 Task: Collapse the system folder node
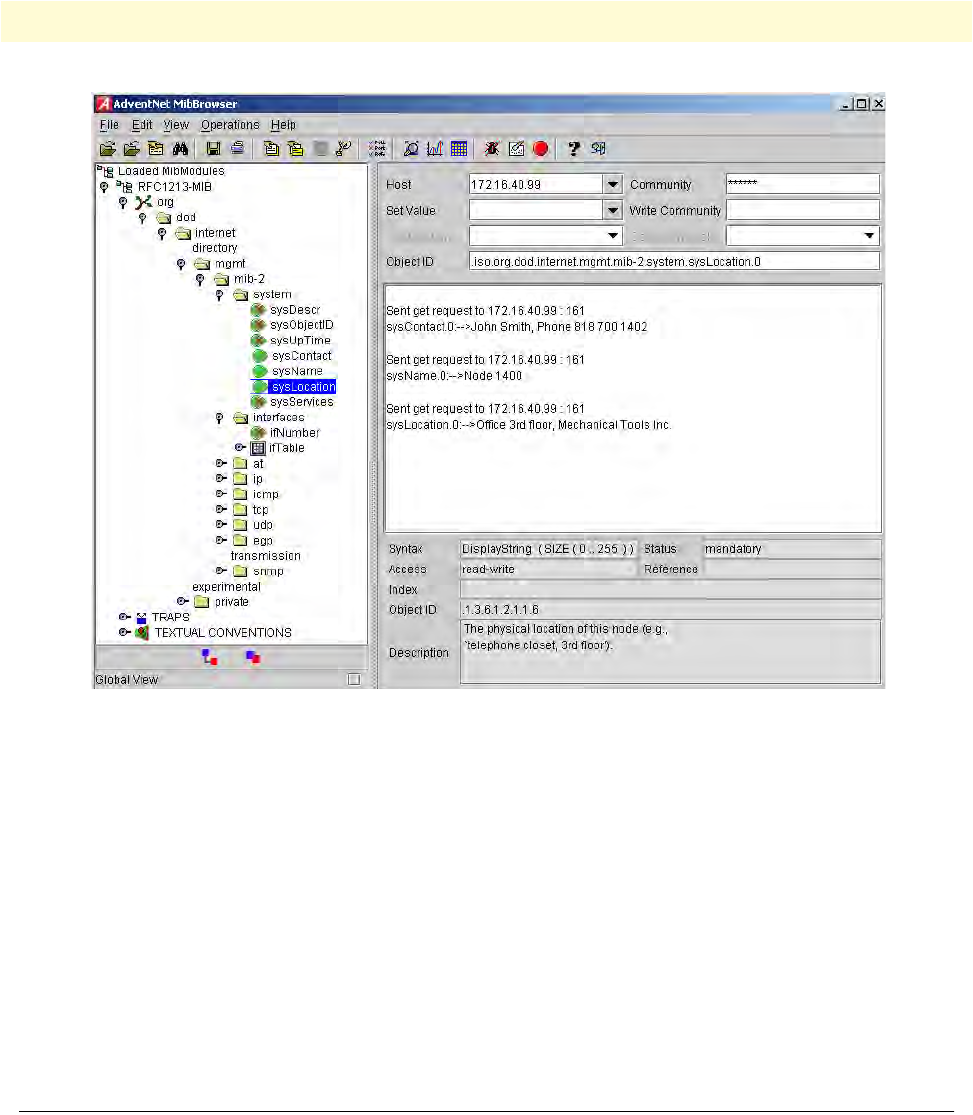pyautogui.click(x=219, y=294)
